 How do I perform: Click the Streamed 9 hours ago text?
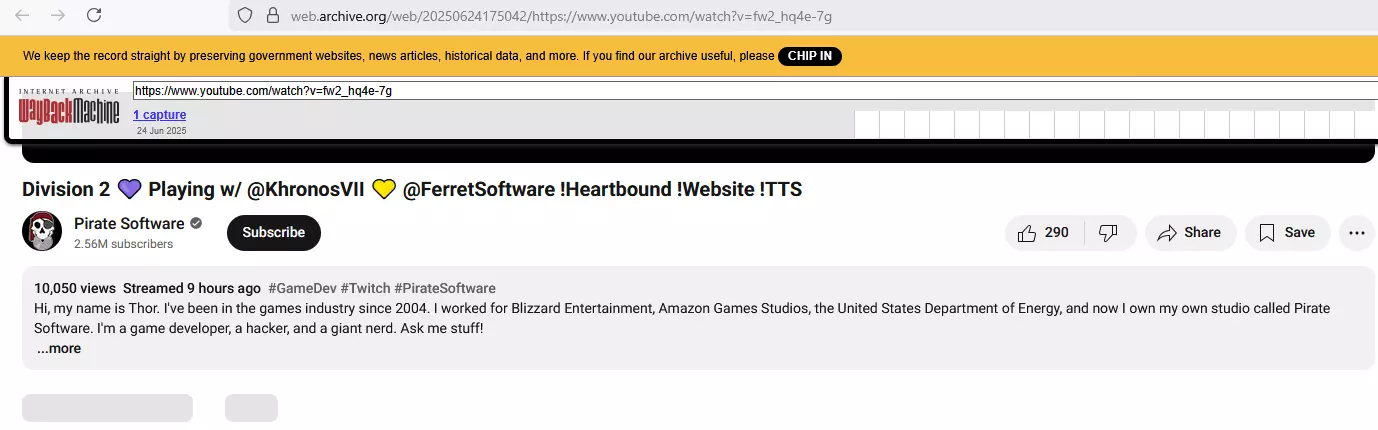tap(192, 288)
